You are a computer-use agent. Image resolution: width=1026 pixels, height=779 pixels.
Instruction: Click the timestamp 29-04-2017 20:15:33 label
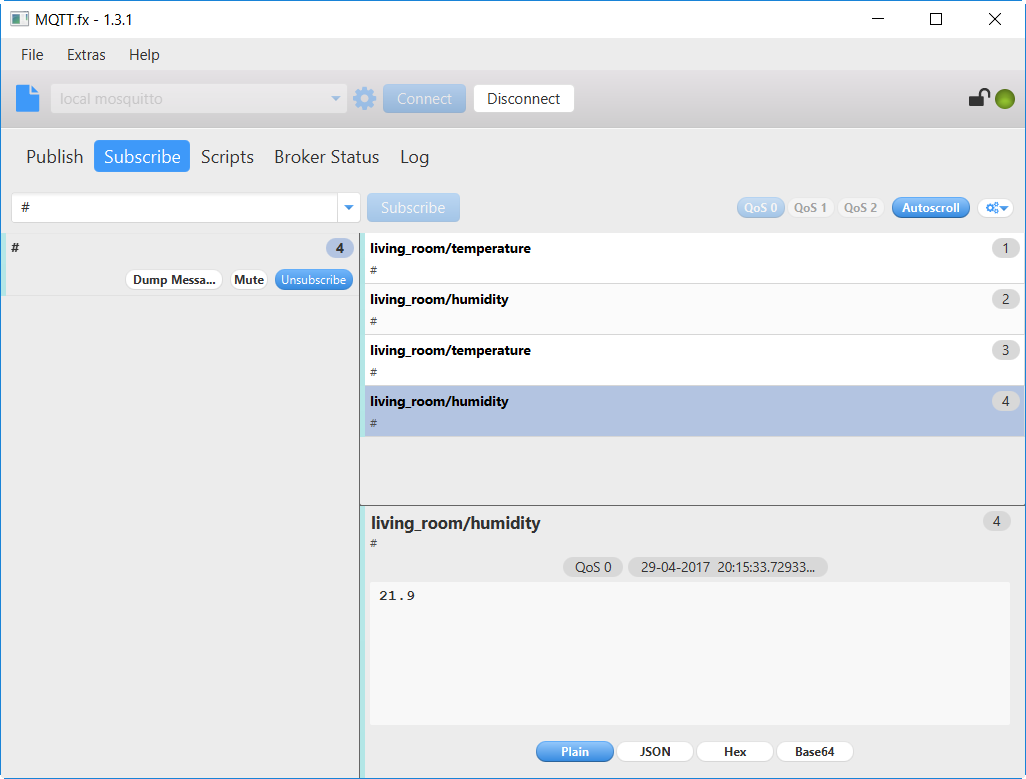tap(728, 567)
